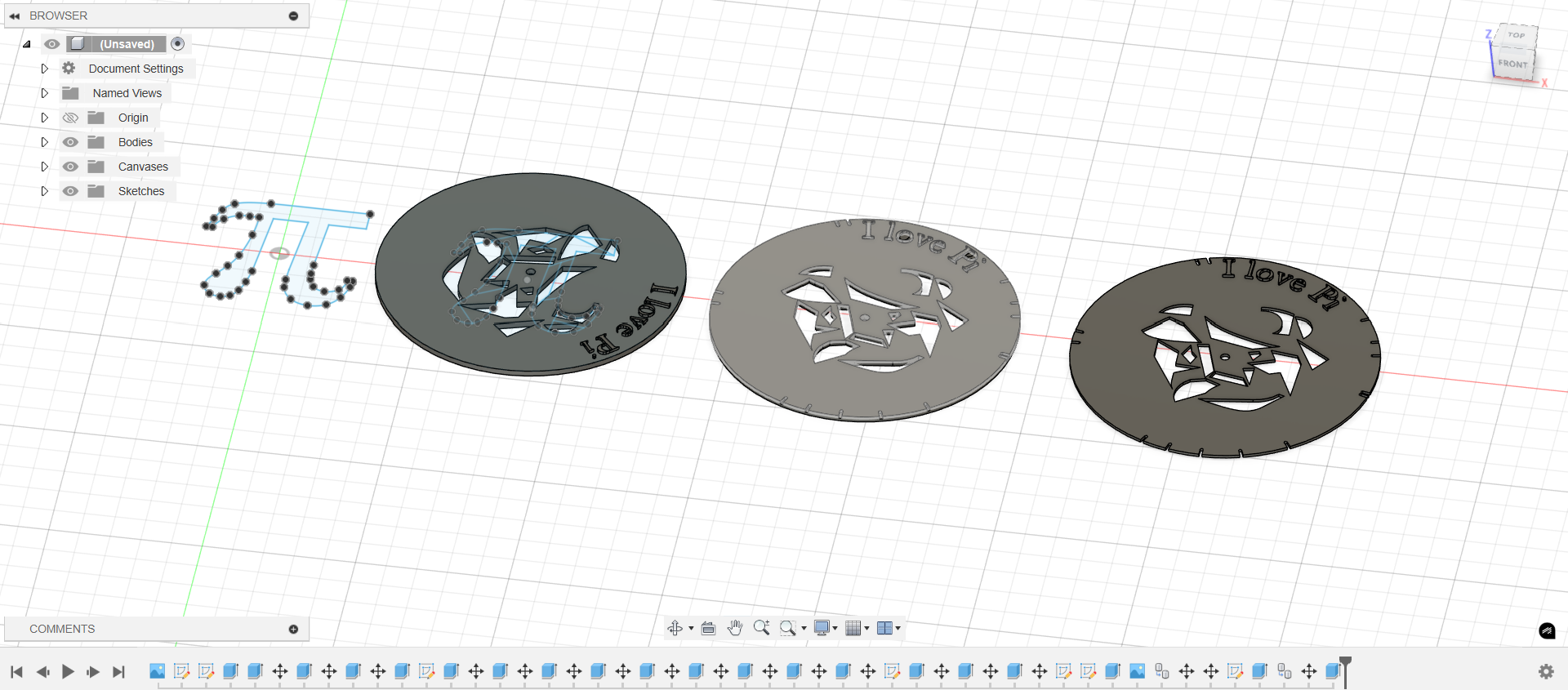Image resolution: width=1568 pixels, height=690 pixels.
Task: Click the Origin folder icon
Action: 96,118
